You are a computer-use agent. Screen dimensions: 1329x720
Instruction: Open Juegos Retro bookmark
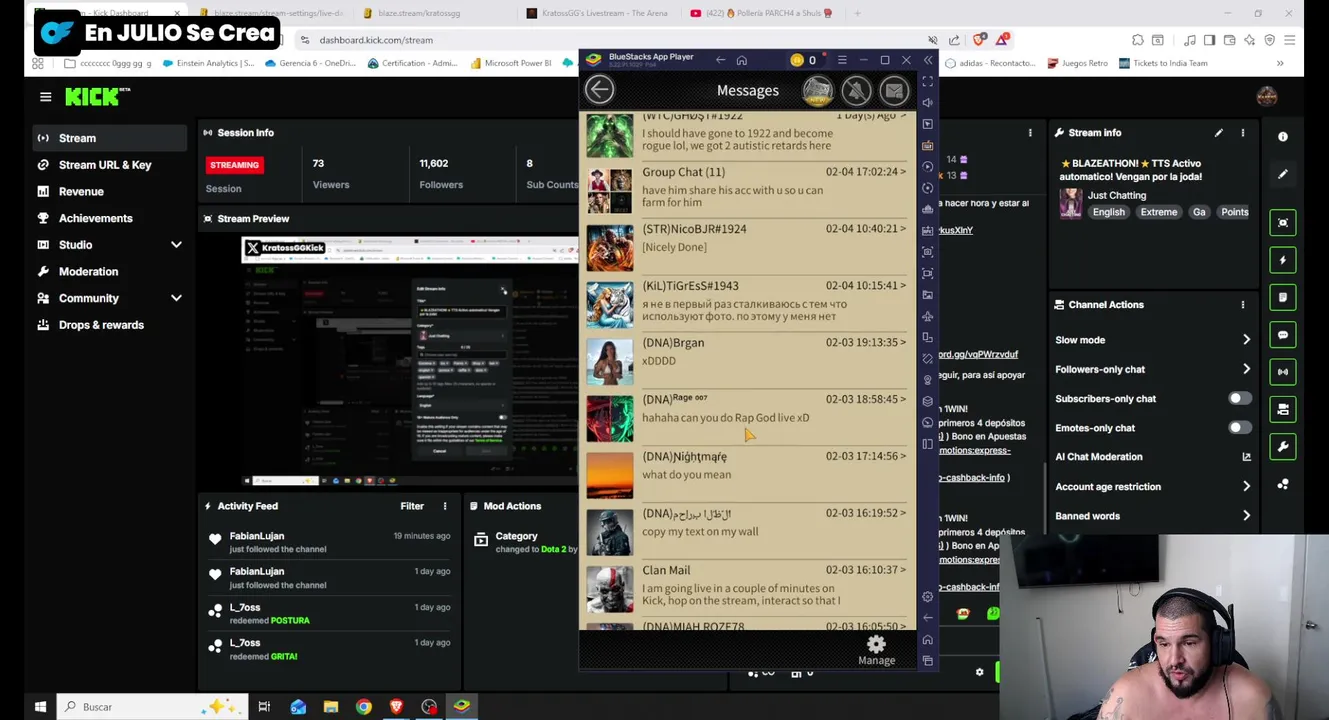point(1078,63)
